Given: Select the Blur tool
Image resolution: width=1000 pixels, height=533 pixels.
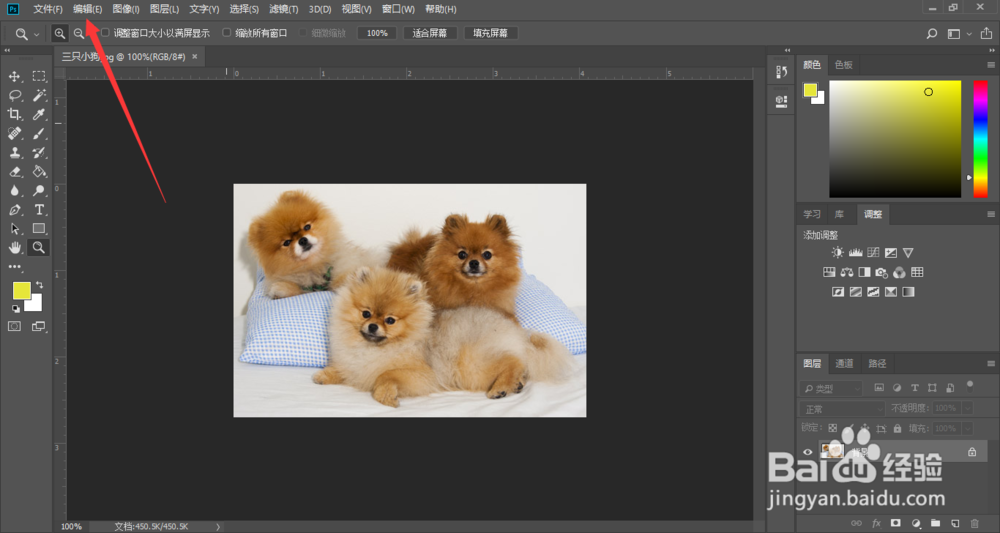Looking at the screenshot, I should click(x=14, y=191).
